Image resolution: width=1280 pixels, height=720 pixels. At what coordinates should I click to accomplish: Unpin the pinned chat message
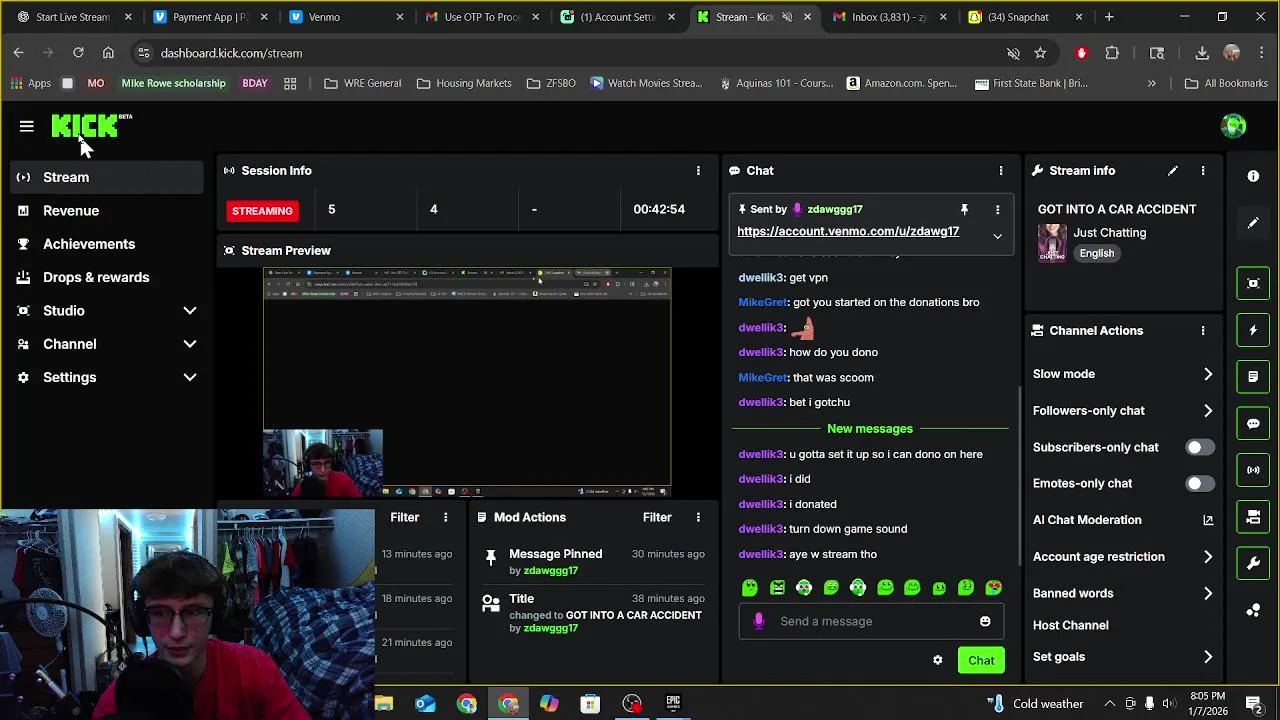click(964, 209)
